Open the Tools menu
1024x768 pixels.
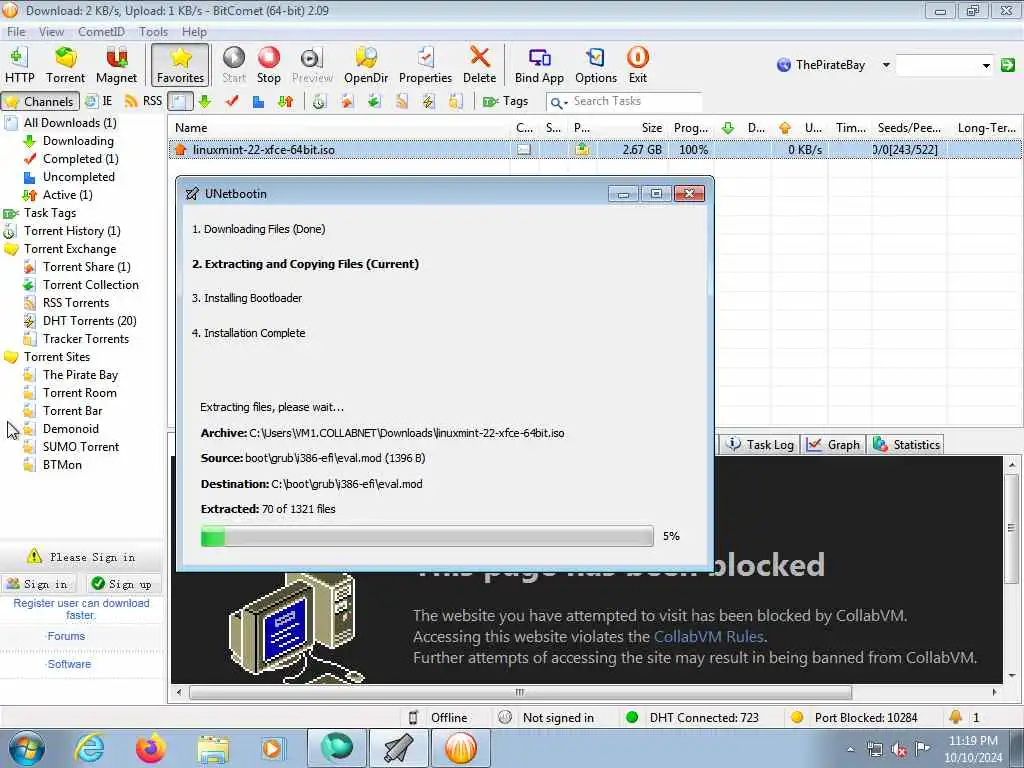(153, 31)
